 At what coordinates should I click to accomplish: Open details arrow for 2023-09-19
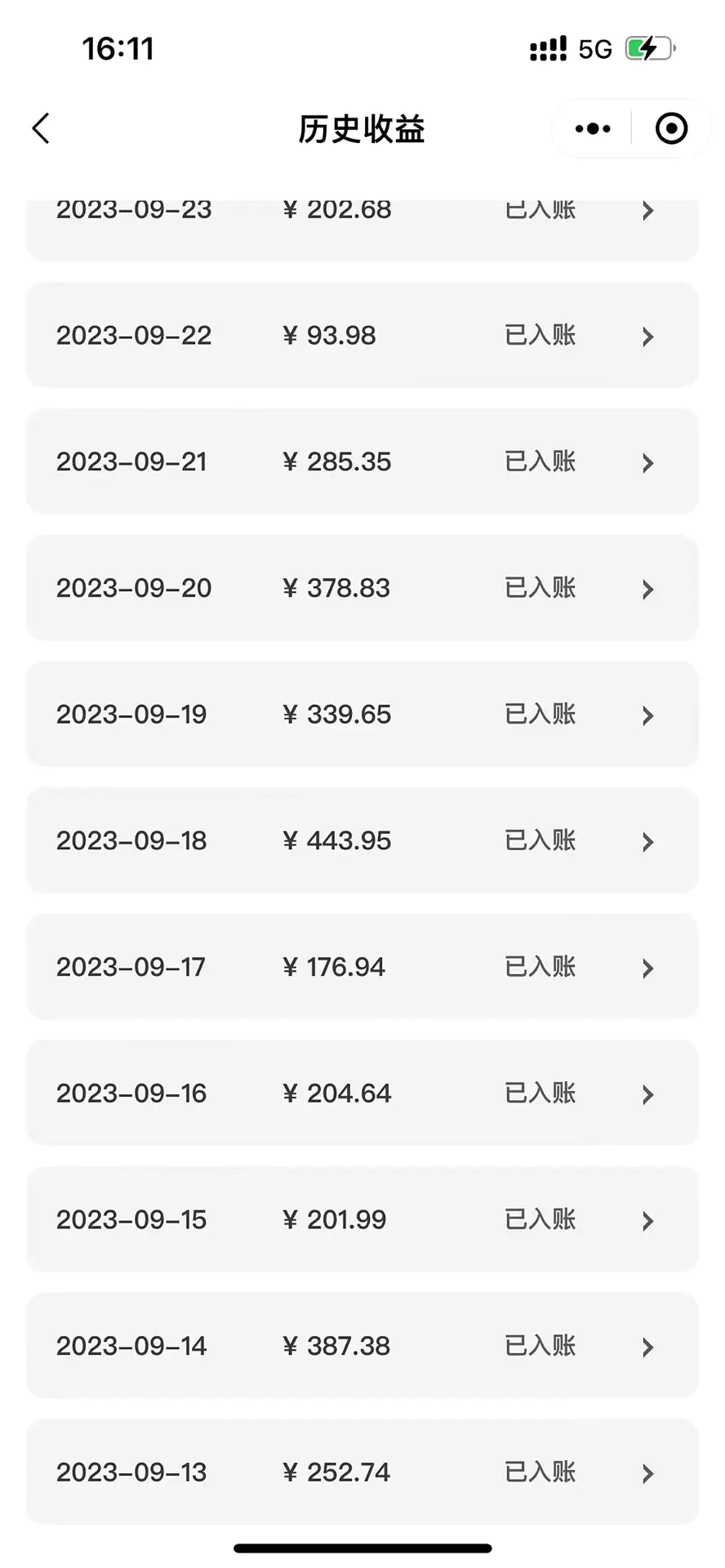click(x=647, y=715)
